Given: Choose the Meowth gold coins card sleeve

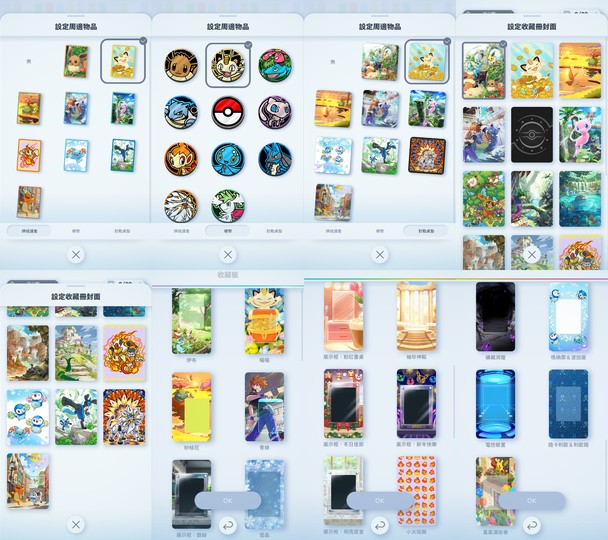Looking at the screenshot, I should 123,61.
